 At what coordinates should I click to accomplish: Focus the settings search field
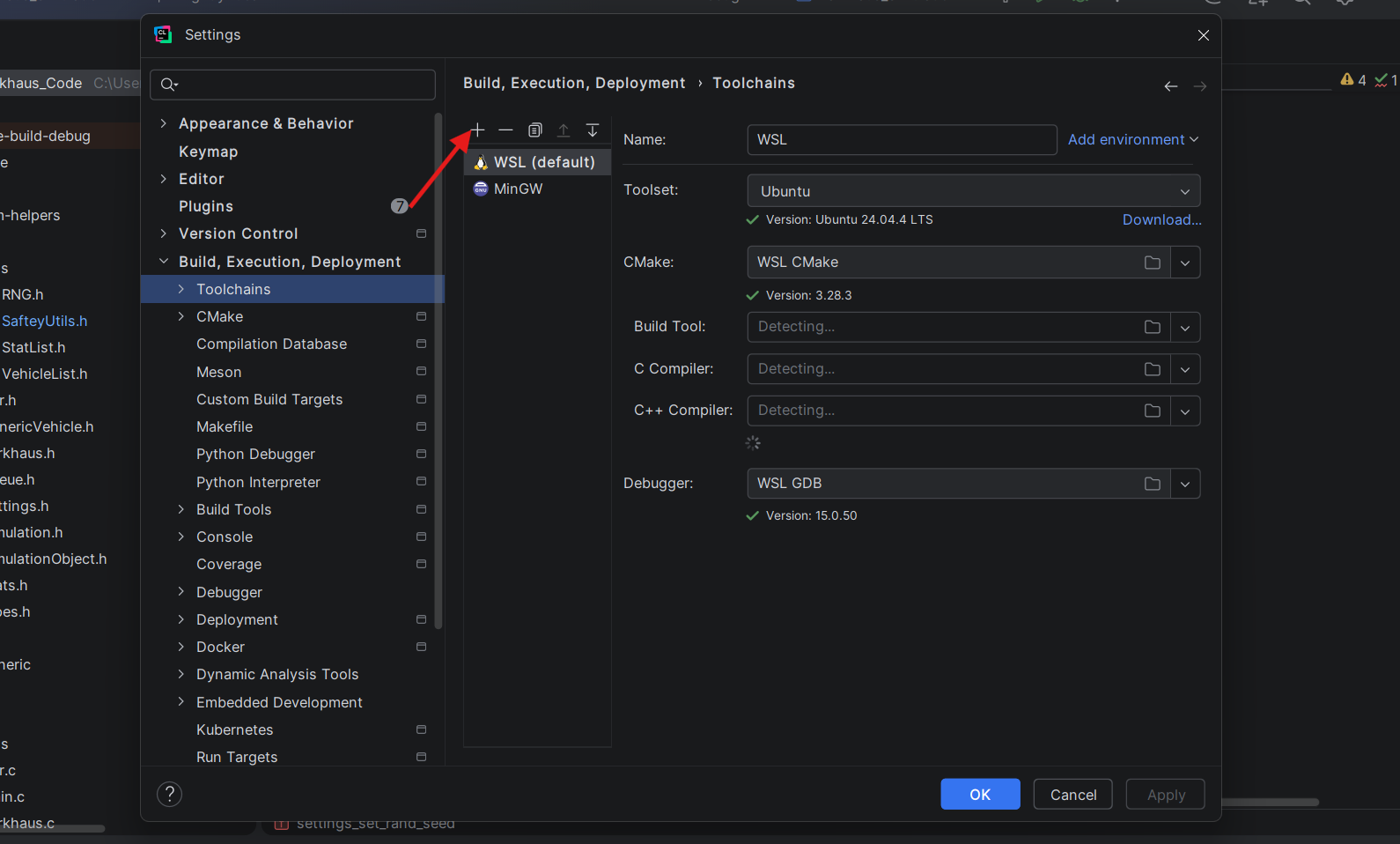(x=292, y=85)
